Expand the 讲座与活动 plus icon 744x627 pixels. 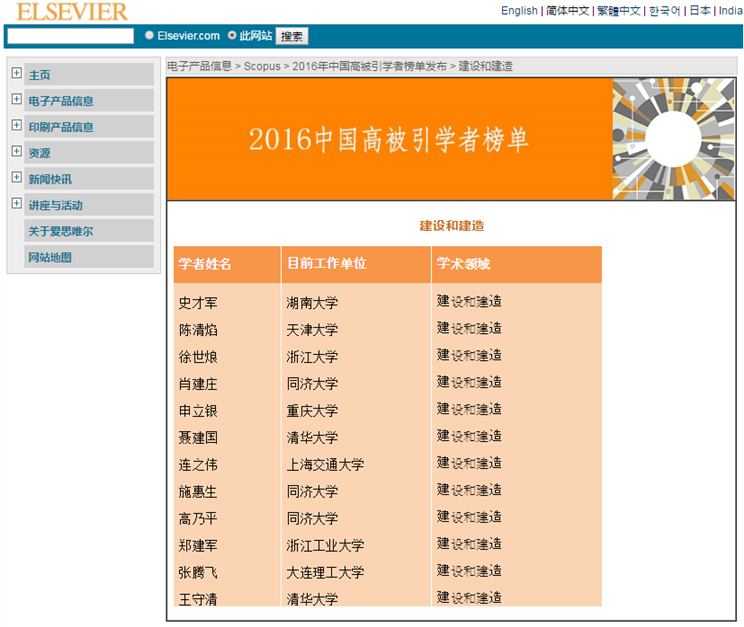coord(17,203)
